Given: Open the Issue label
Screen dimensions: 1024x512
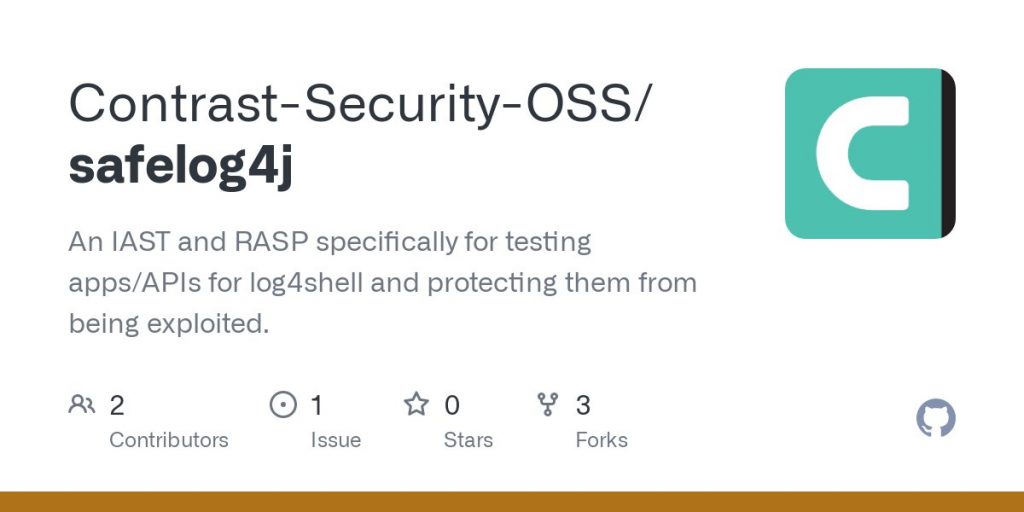Looking at the screenshot, I should click(x=335, y=440).
